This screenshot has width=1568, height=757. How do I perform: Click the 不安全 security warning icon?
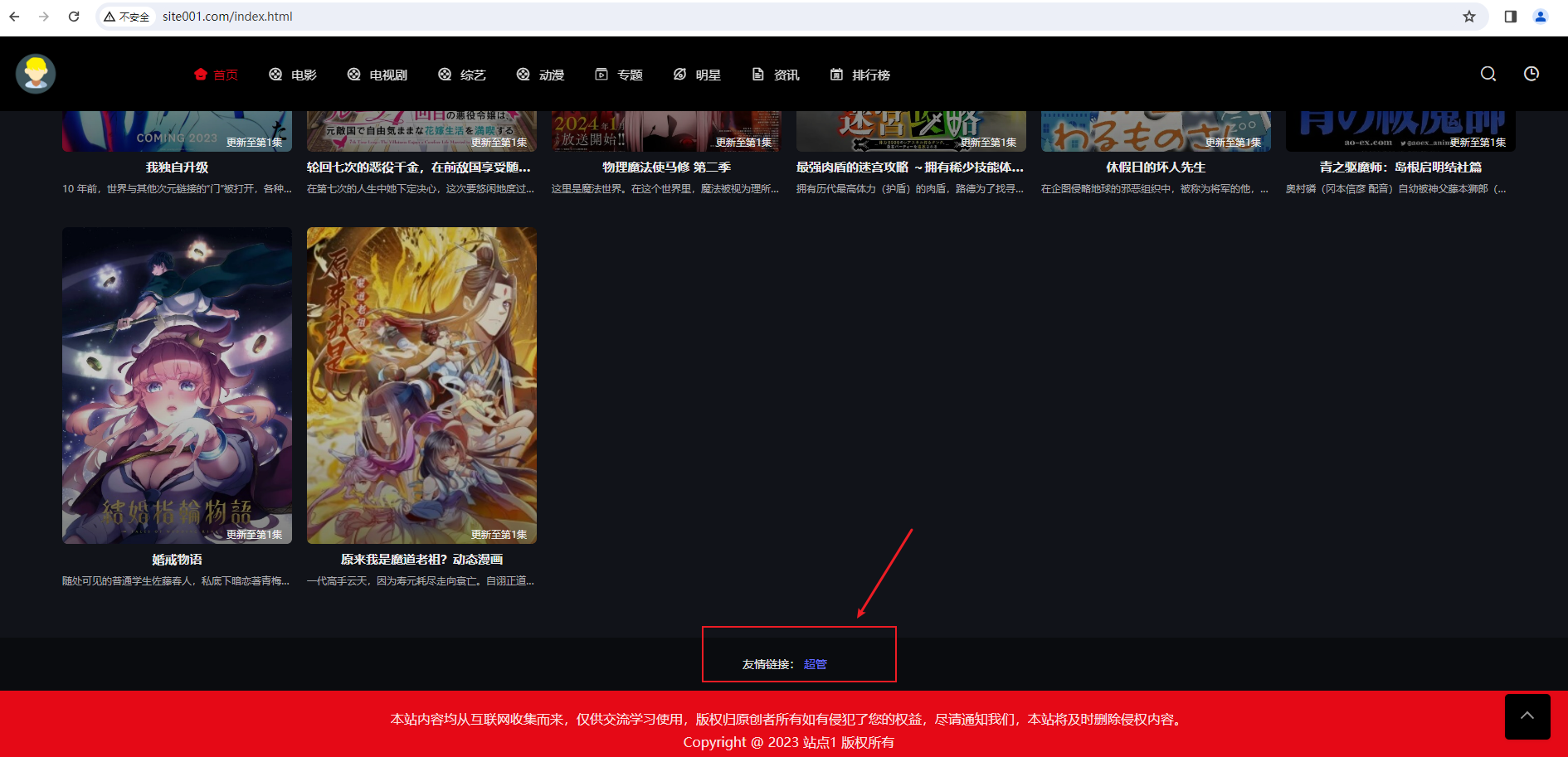point(127,17)
